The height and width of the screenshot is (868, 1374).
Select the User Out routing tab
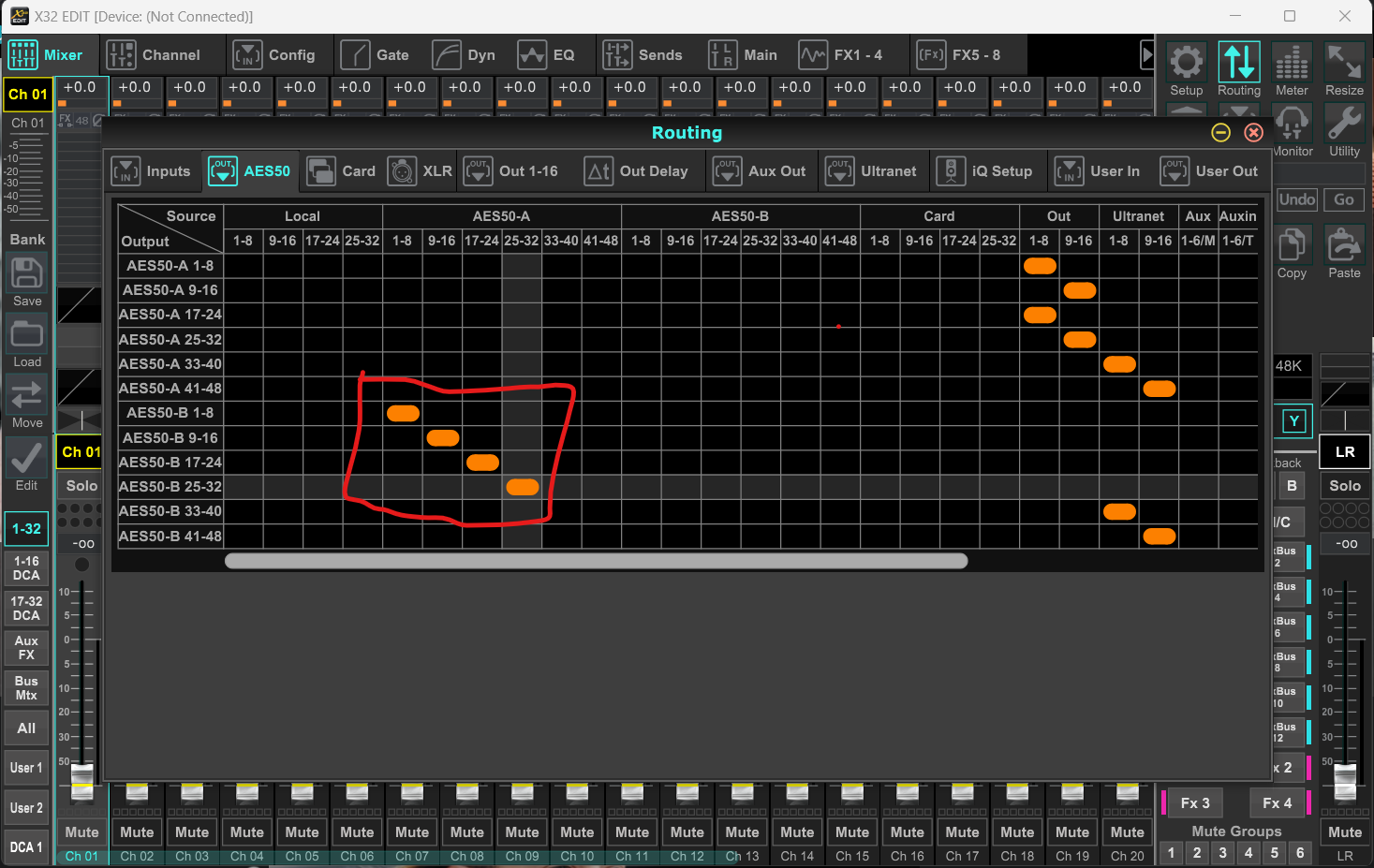coord(1209,171)
